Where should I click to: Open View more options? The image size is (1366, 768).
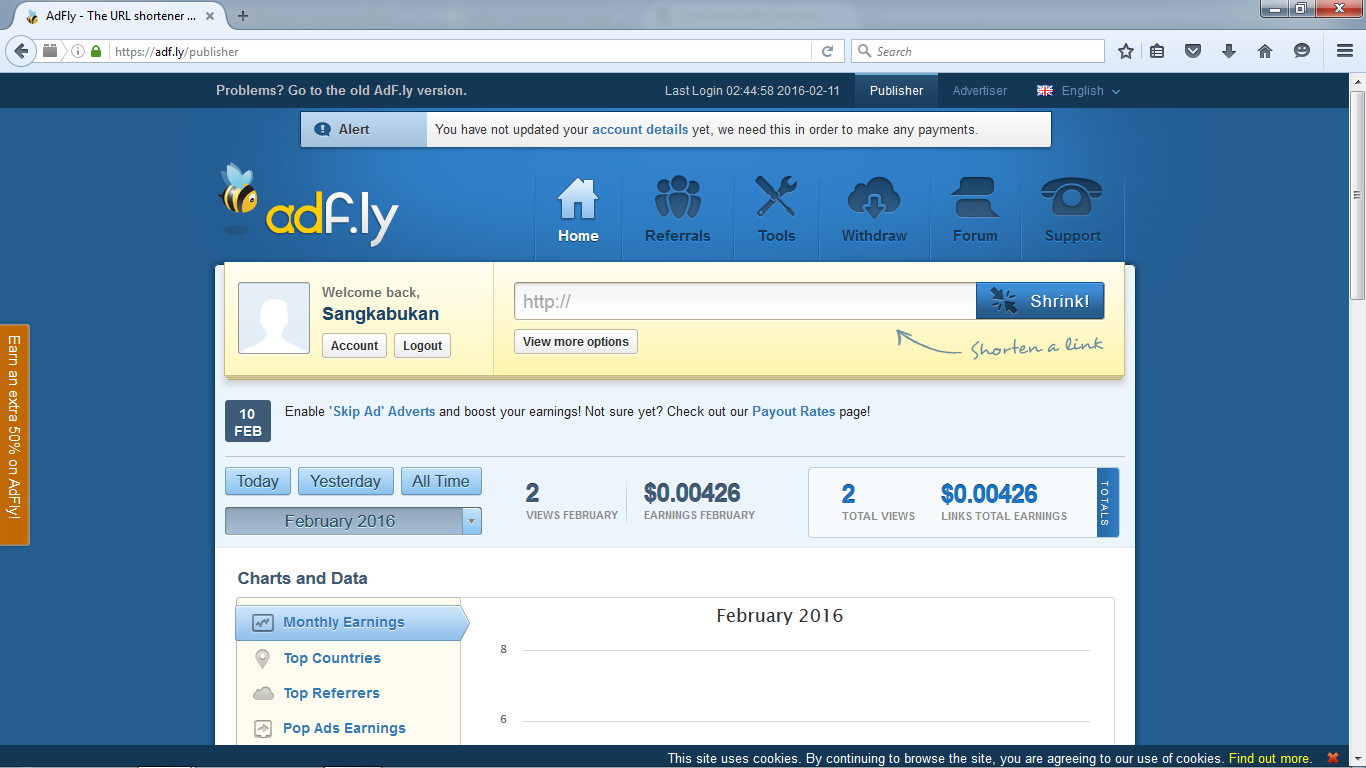click(x=575, y=341)
